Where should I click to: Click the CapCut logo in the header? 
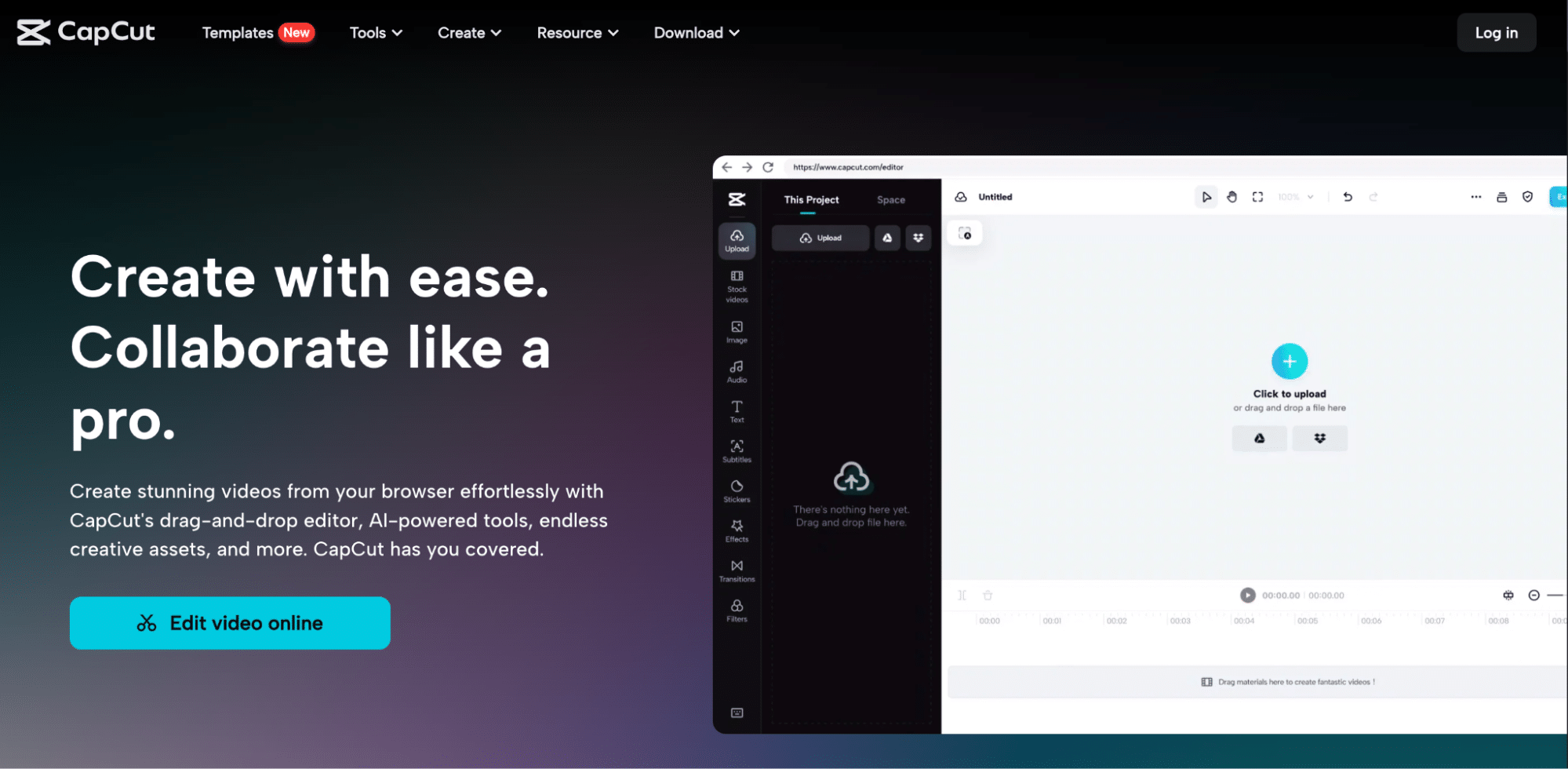(86, 32)
